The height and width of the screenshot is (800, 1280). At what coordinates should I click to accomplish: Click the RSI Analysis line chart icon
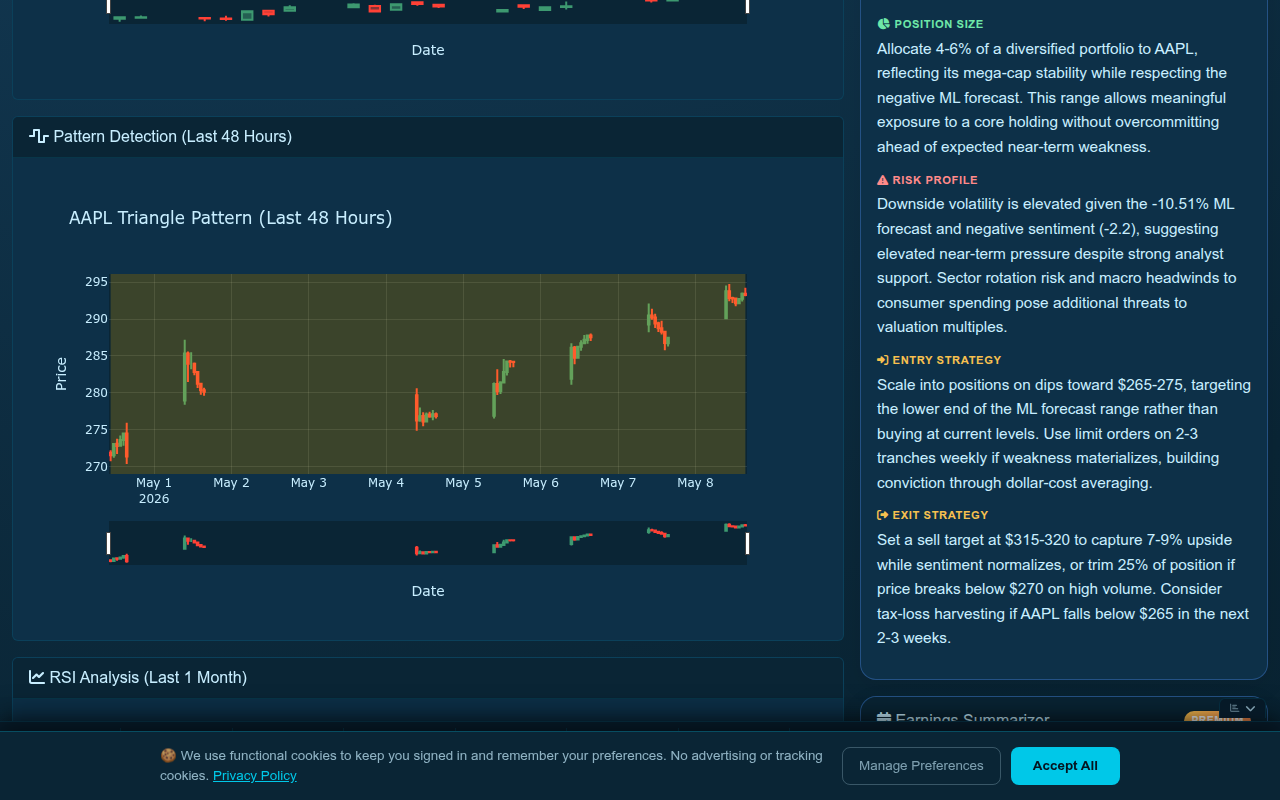point(37,677)
